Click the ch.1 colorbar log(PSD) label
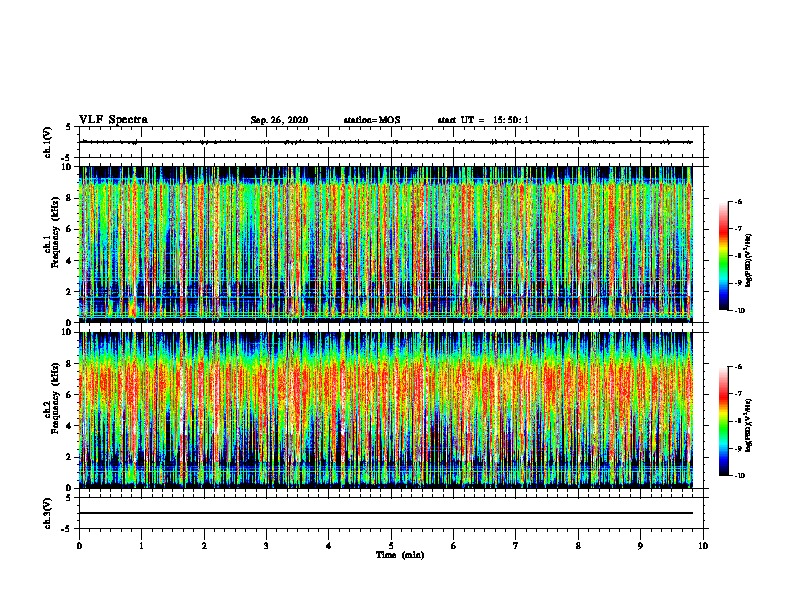 tap(748, 261)
